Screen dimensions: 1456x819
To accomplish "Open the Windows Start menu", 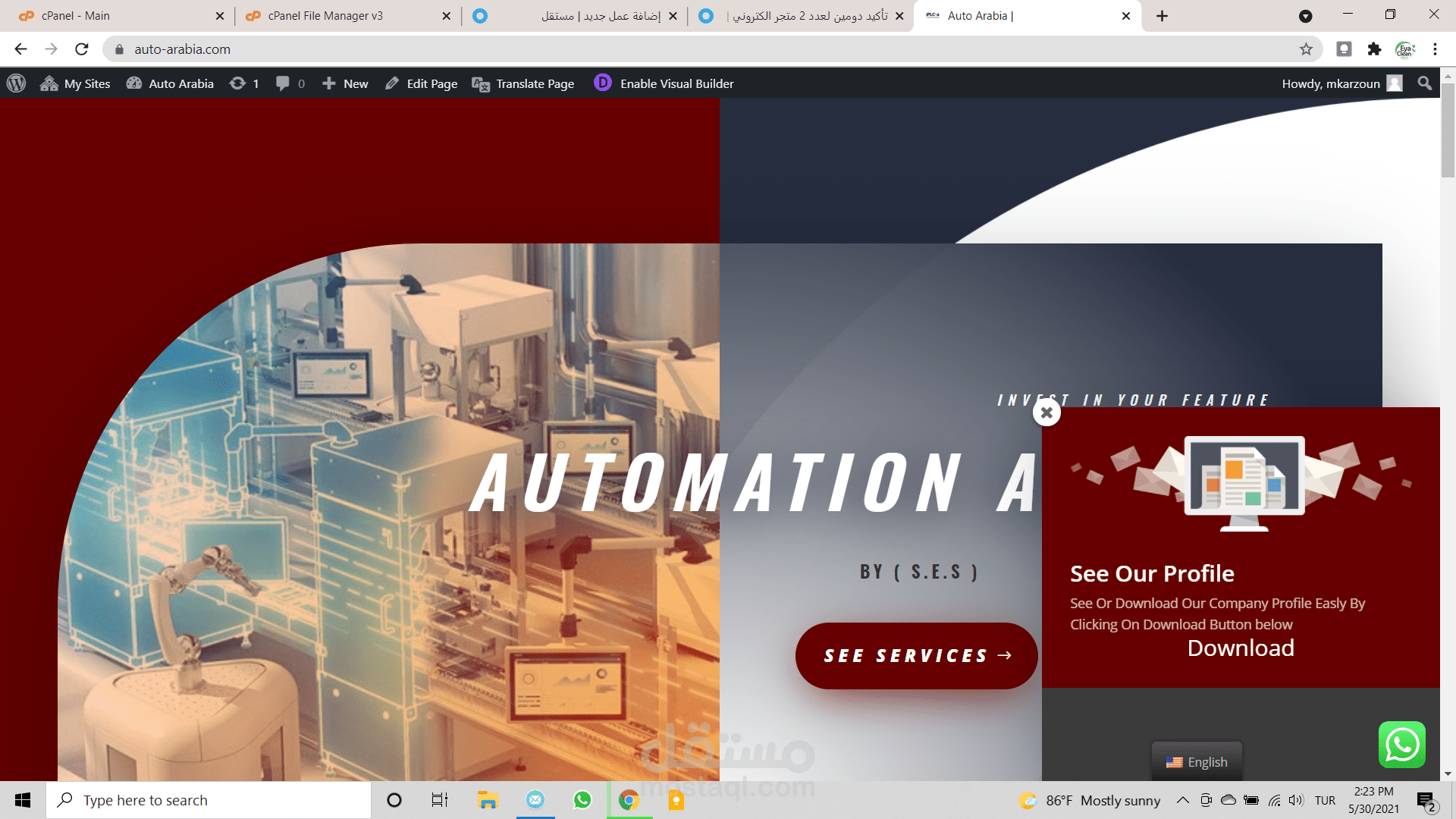I will pos(23,800).
